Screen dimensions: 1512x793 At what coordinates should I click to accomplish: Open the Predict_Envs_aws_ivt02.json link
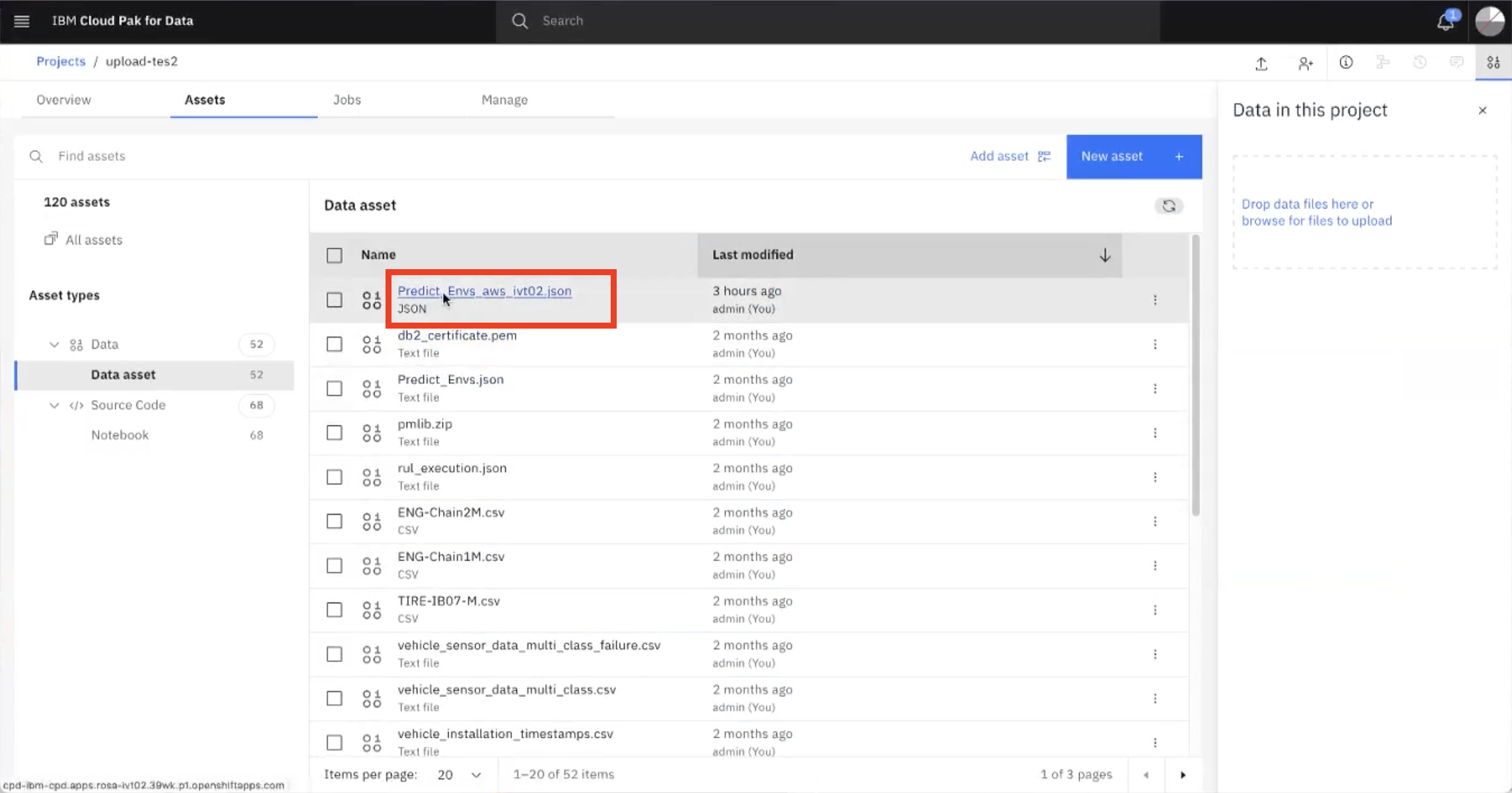click(484, 291)
